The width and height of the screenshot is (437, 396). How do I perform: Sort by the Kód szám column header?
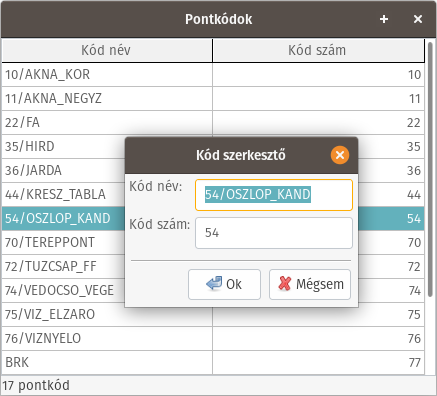[x=318, y=50]
